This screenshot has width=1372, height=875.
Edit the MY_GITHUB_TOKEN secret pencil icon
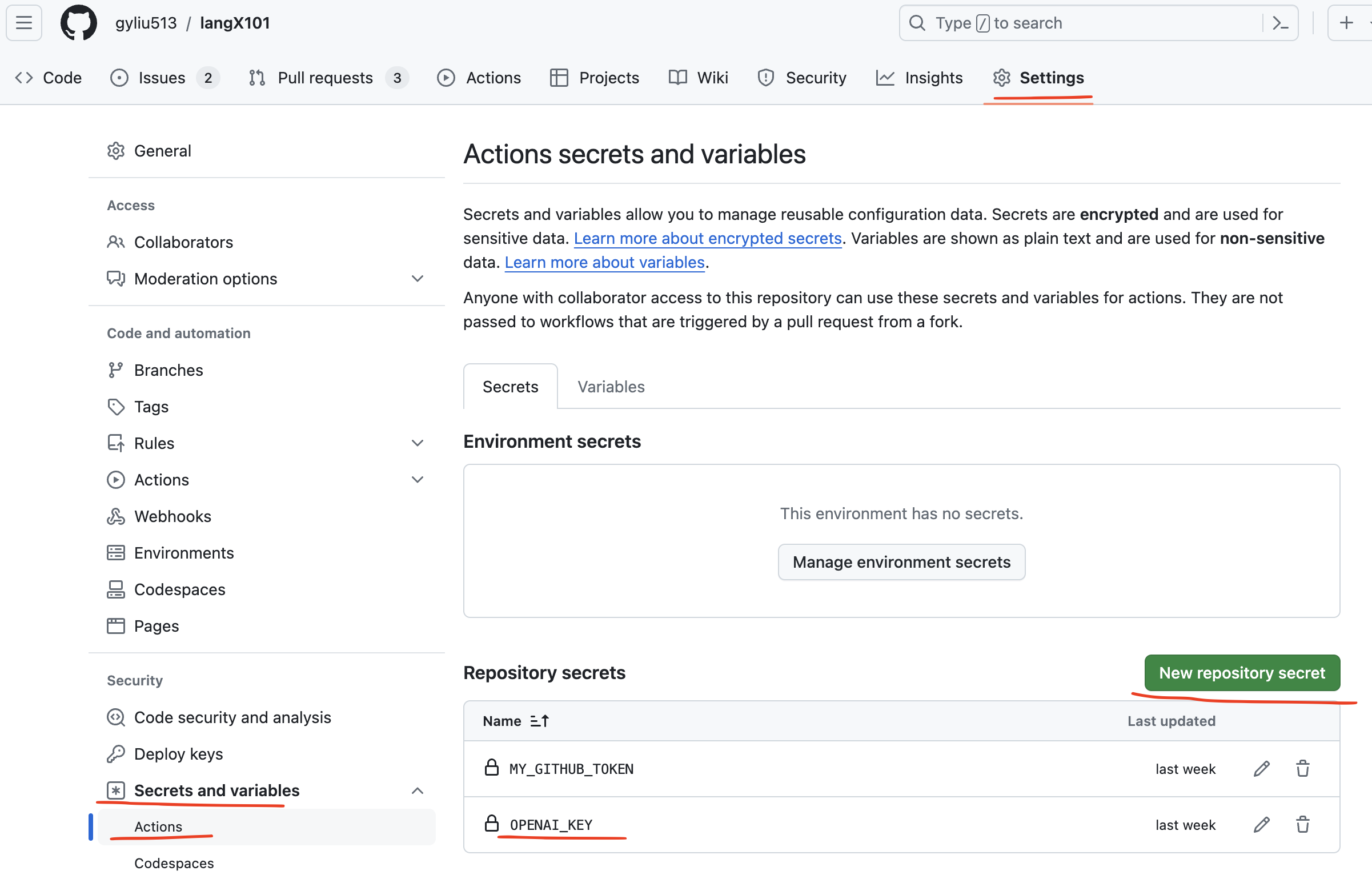(1262, 769)
